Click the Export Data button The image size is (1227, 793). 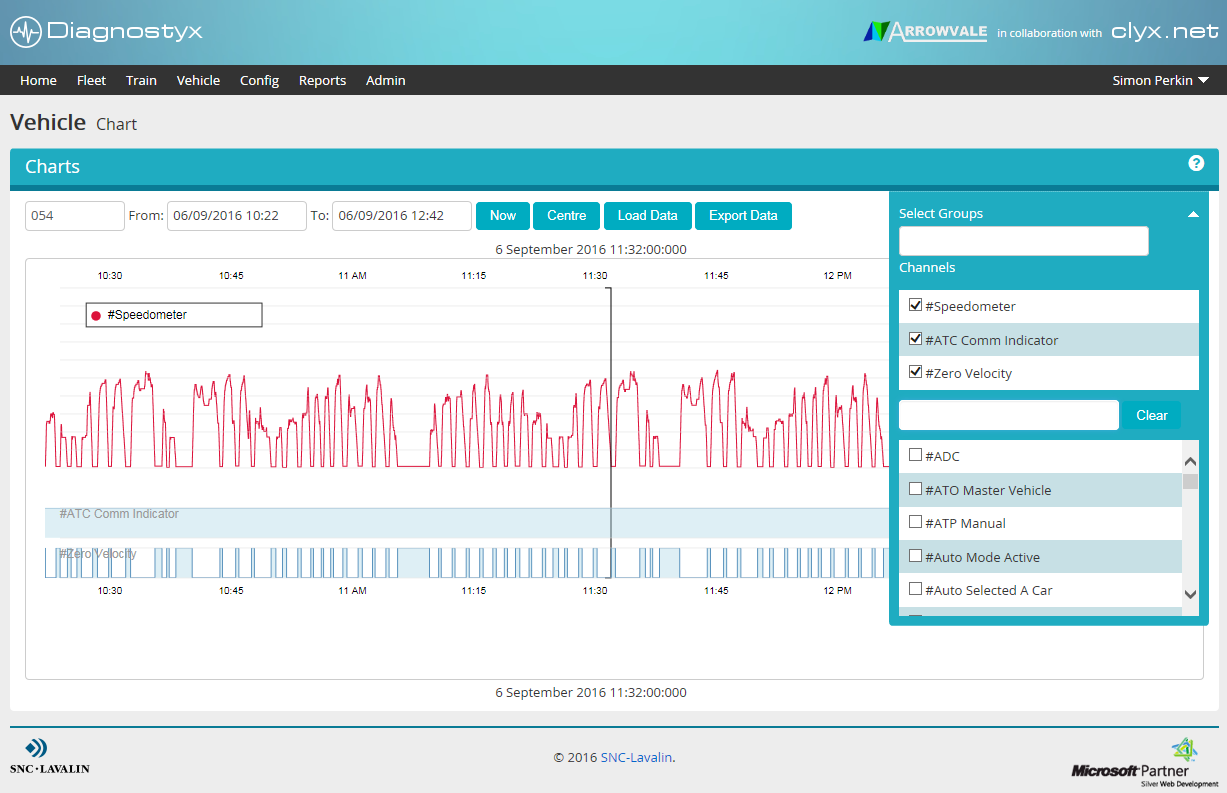coord(743,216)
